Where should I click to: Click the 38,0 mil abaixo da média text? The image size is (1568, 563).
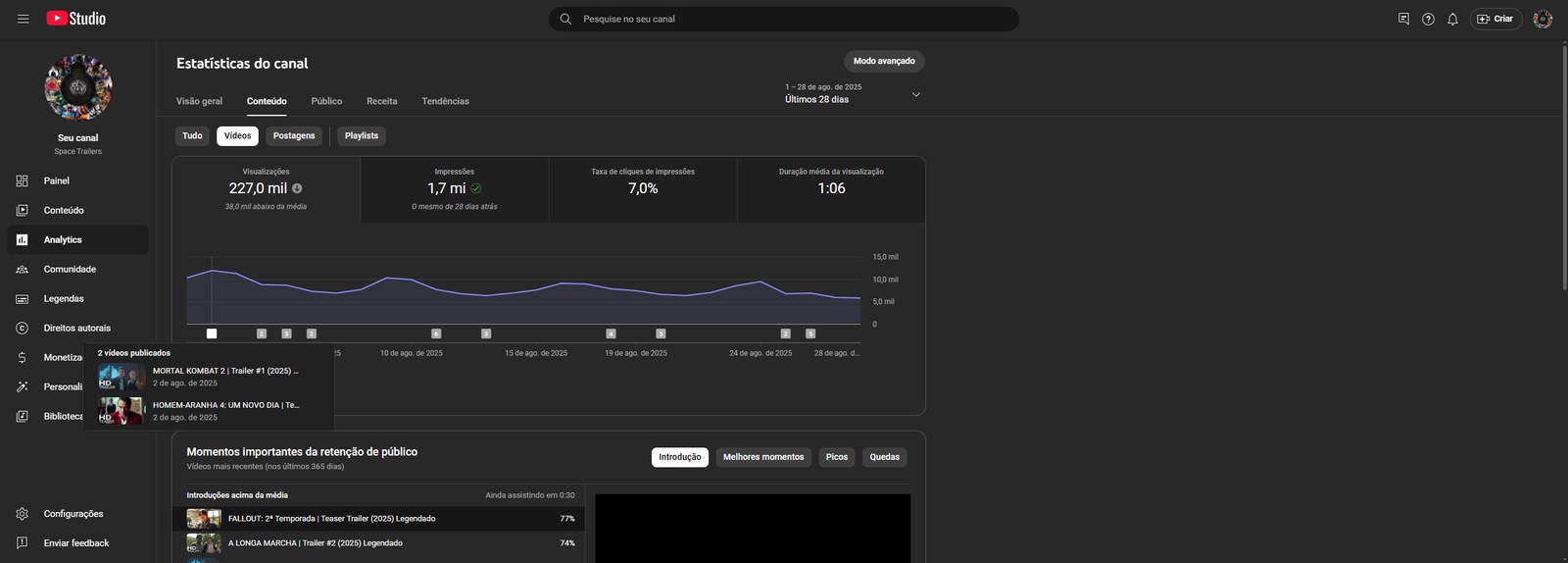pos(266,207)
